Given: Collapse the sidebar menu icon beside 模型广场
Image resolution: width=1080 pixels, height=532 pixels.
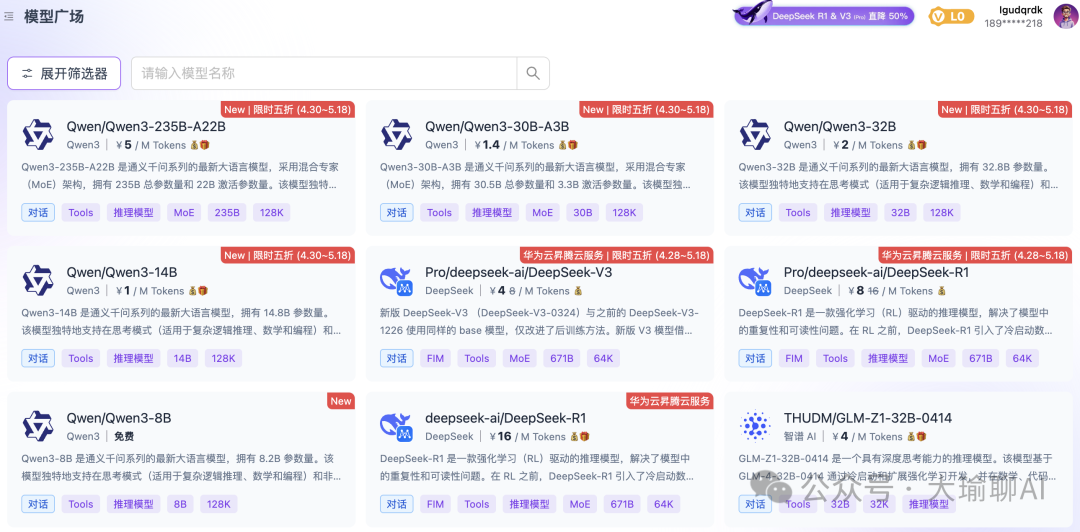Looking at the screenshot, I should point(8,17).
